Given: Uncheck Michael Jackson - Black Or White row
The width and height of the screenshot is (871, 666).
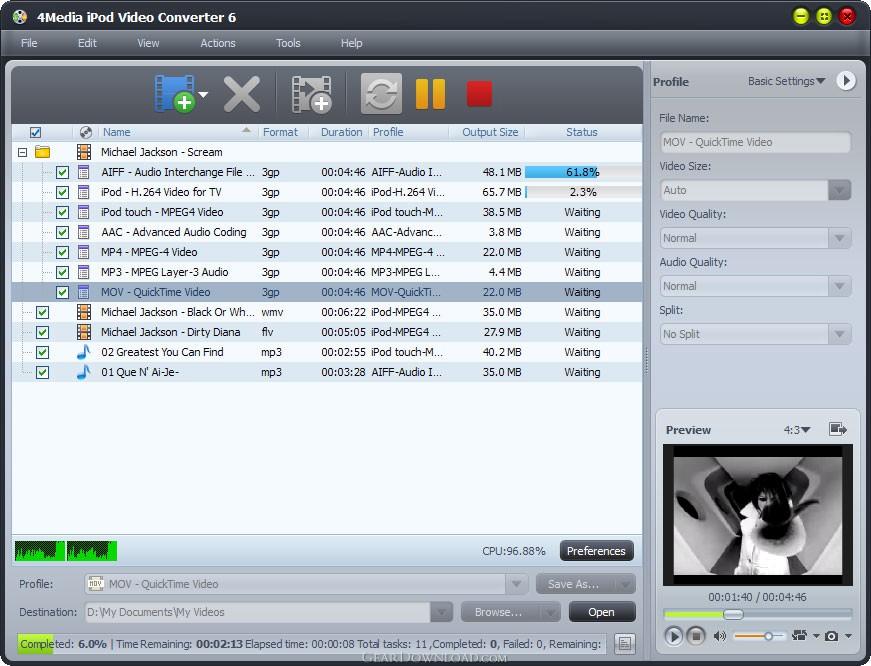Looking at the screenshot, I should [x=42, y=312].
